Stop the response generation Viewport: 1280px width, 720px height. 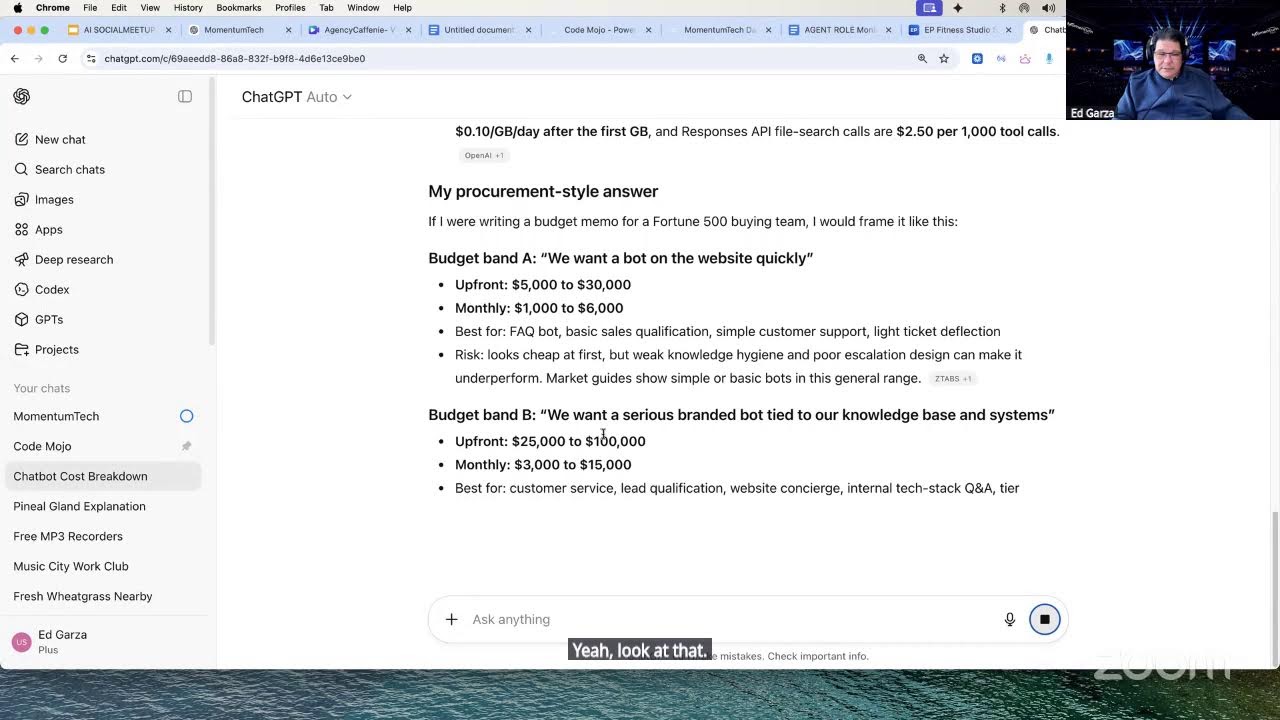(x=1044, y=619)
